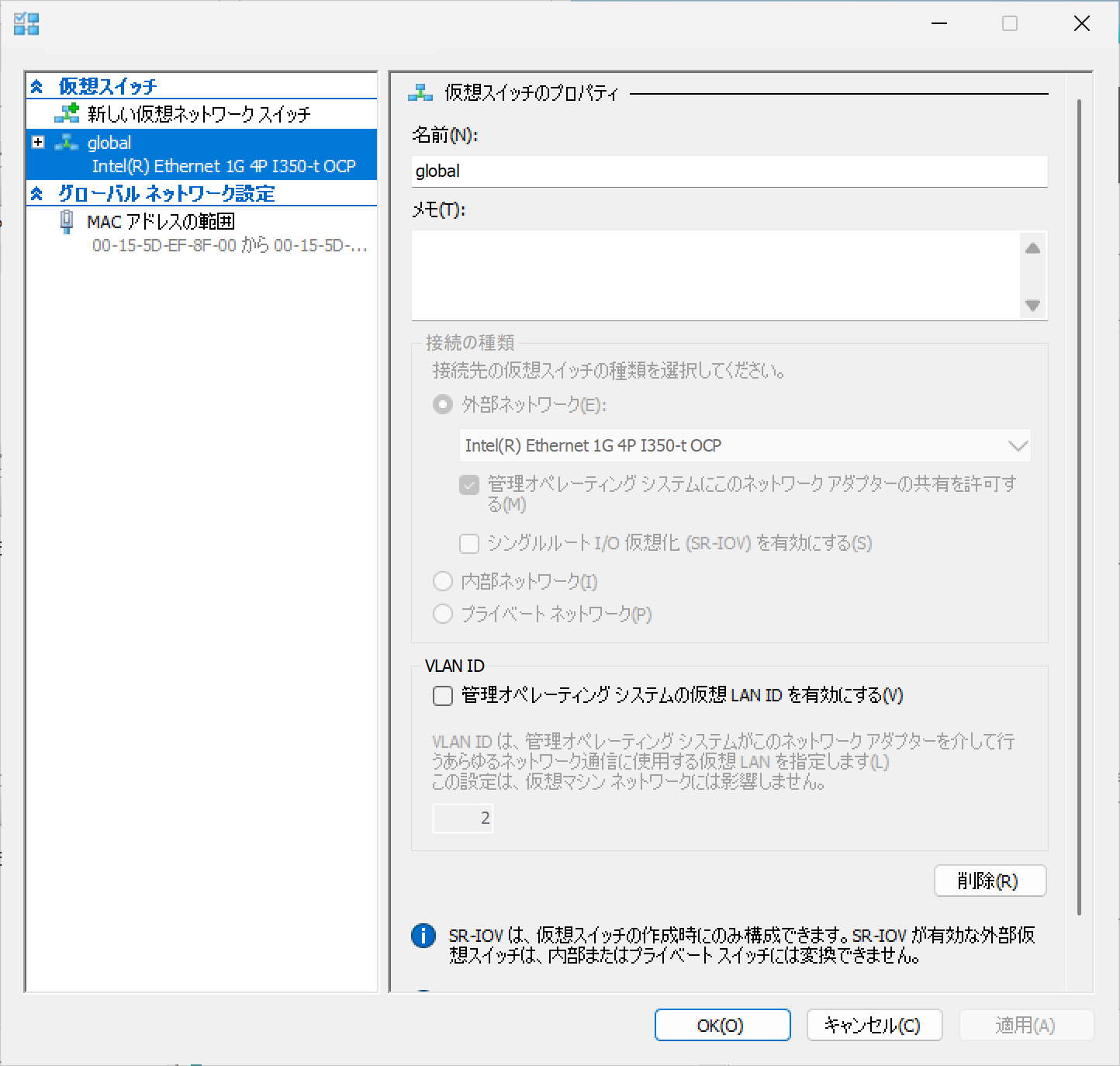Click the キャンセル(C) button
1120x1066 pixels.
[874, 1025]
